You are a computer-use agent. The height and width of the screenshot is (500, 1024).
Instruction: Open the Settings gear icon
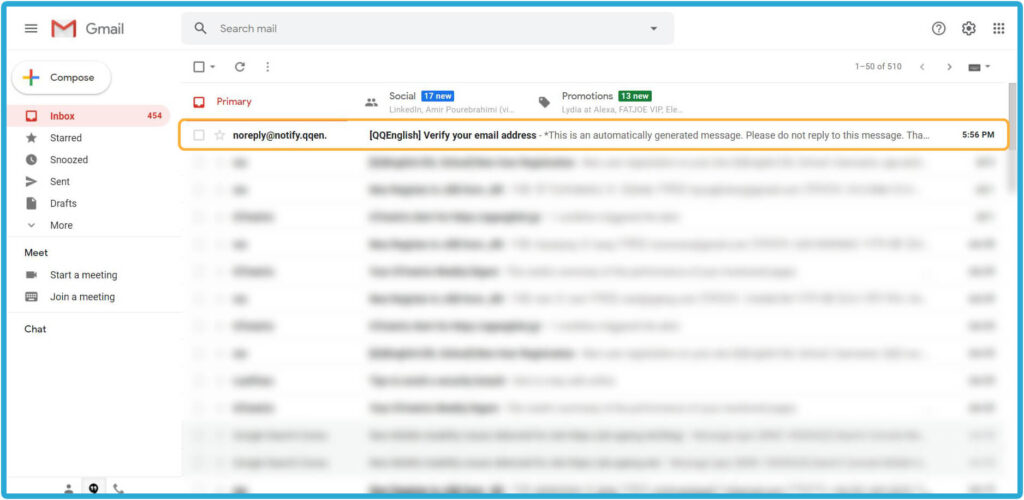coord(968,29)
